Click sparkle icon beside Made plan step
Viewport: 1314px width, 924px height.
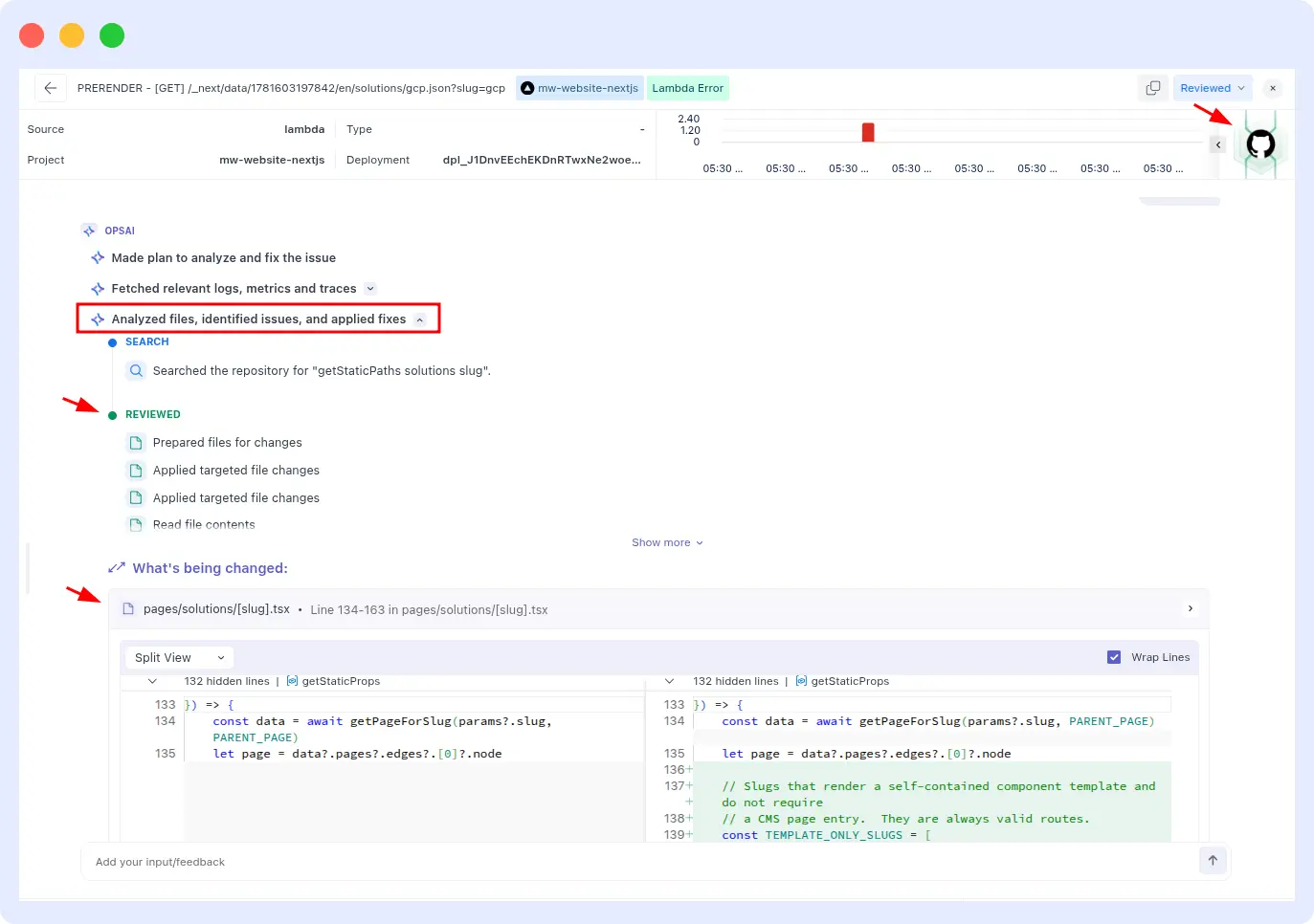click(97, 258)
